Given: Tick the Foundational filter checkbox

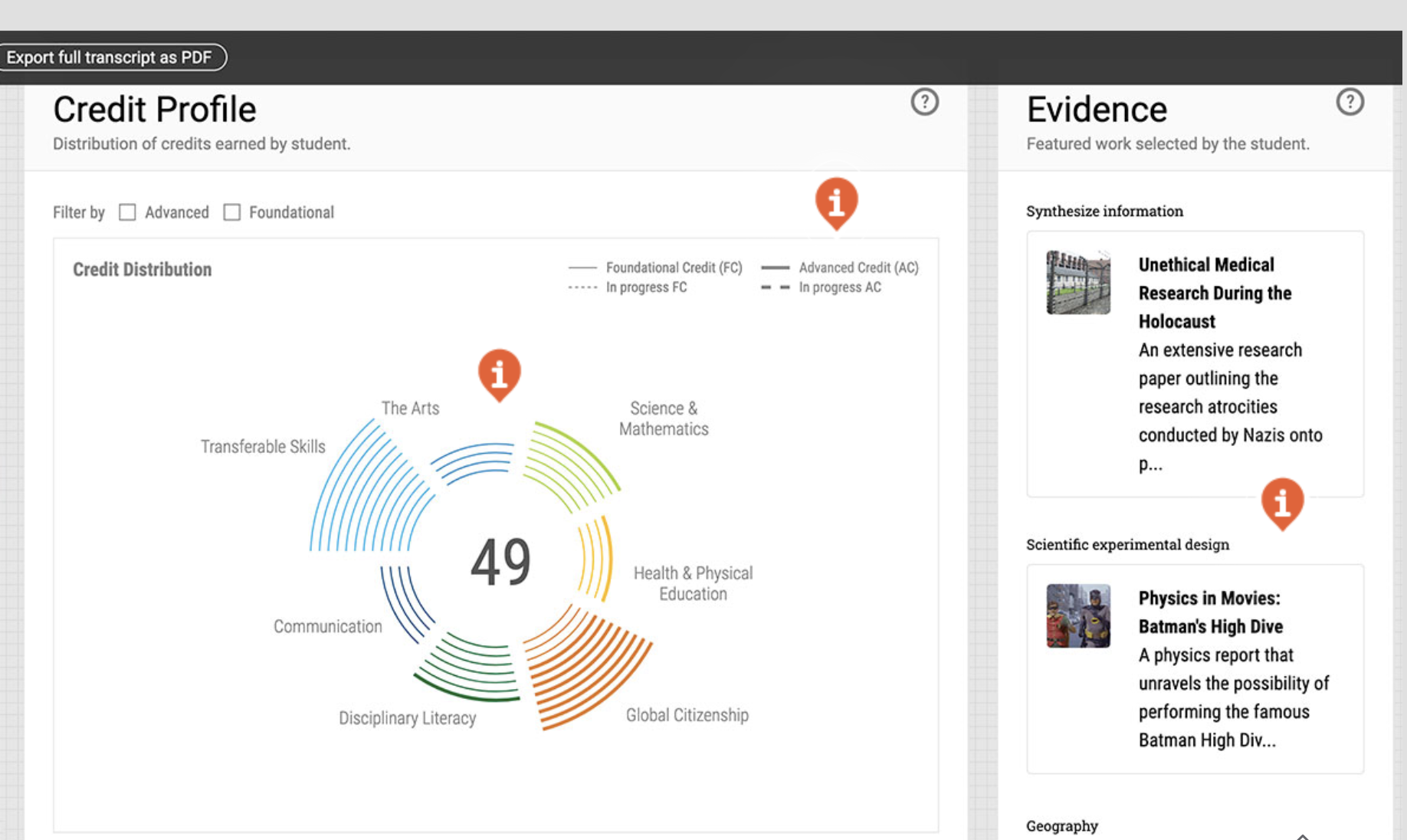Looking at the screenshot, I should [x=231, y=212].
